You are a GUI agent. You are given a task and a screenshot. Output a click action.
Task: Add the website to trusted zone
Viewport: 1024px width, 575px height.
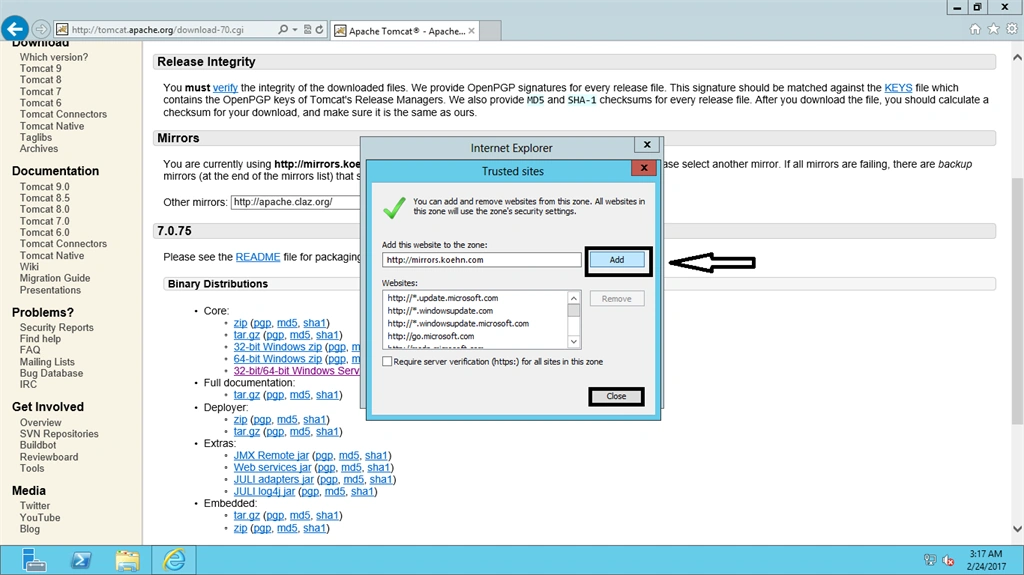pyautogui.click(x=616, y=260)
